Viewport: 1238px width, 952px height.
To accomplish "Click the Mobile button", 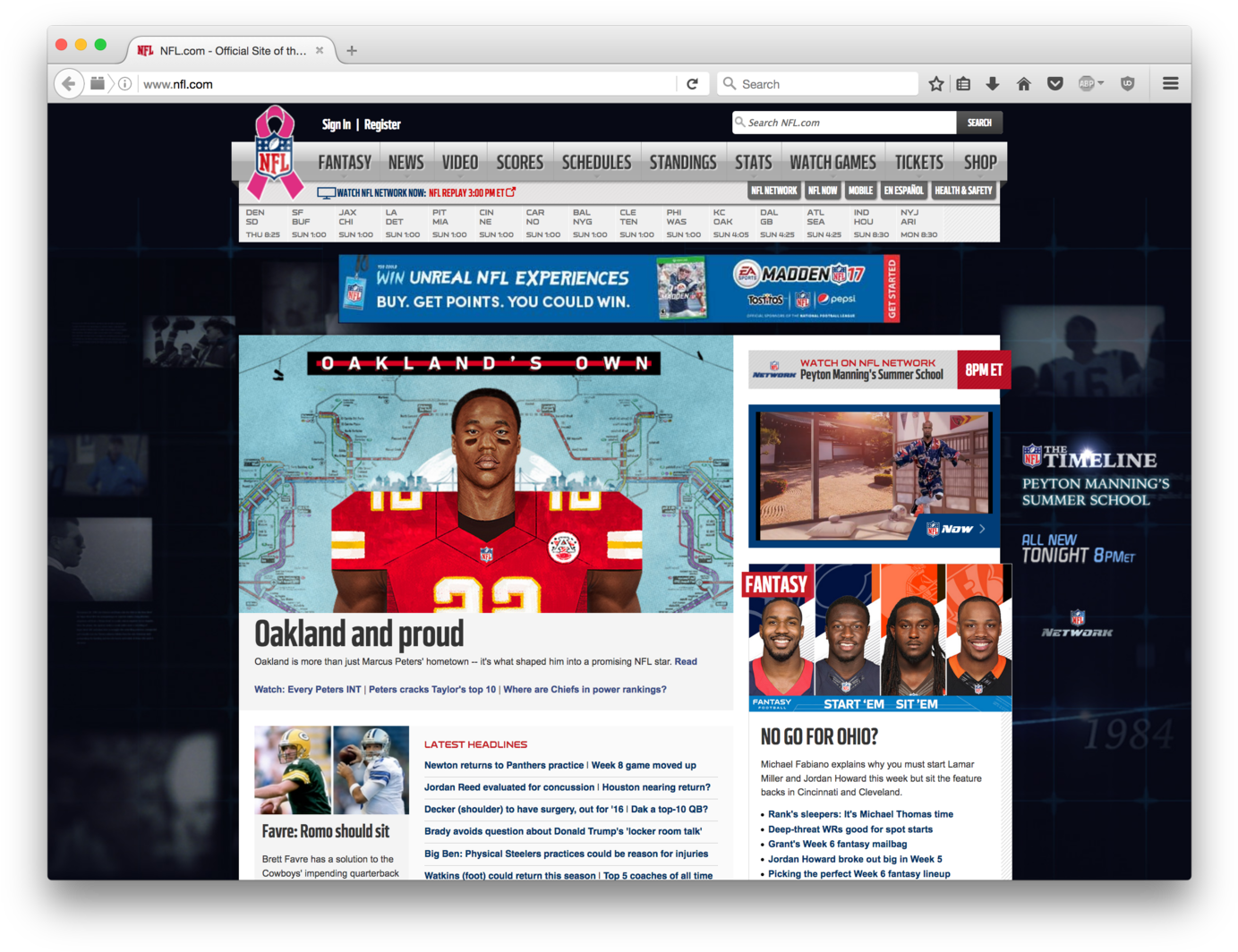I will point(860,191).
